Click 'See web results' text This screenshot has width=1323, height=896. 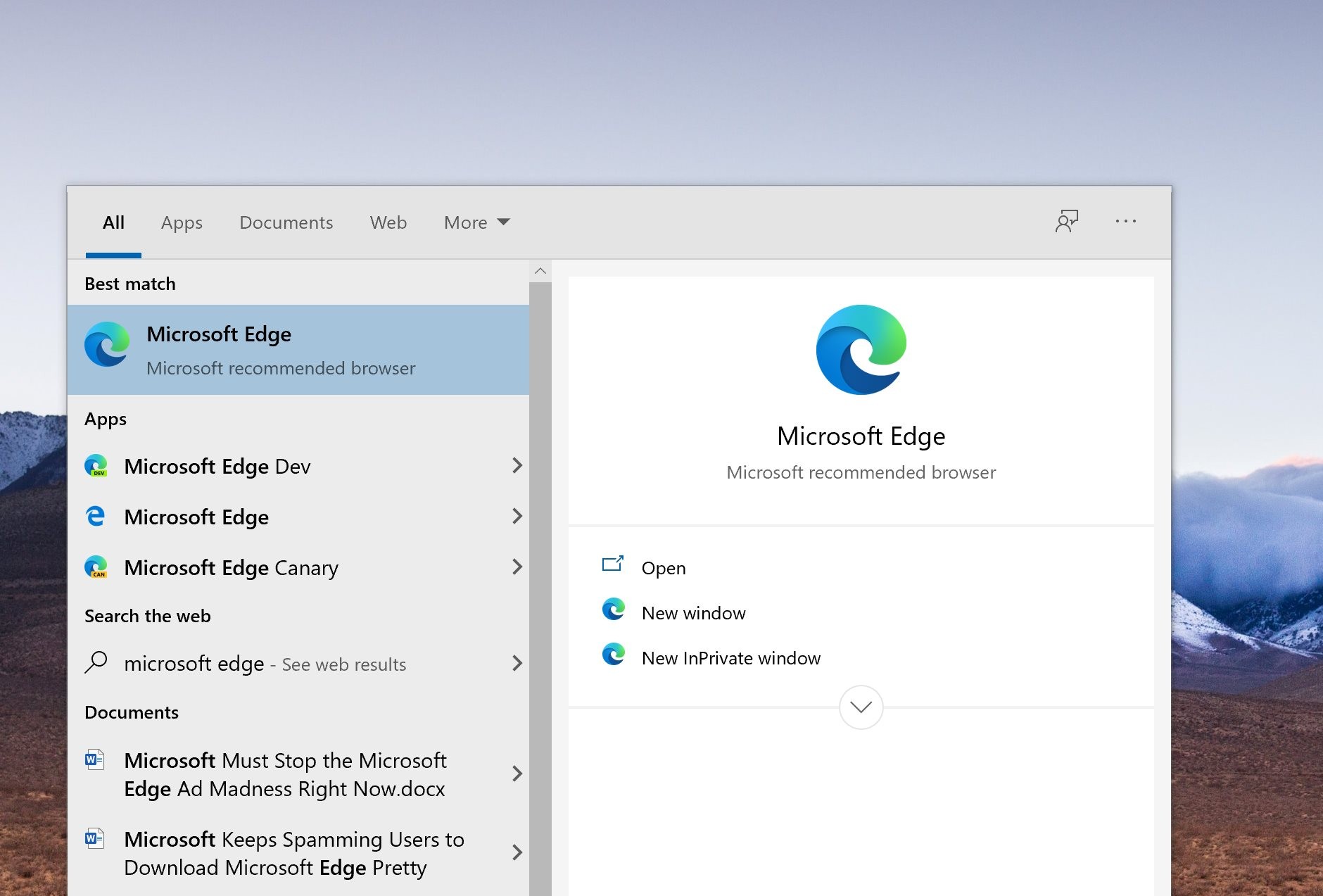343,664
